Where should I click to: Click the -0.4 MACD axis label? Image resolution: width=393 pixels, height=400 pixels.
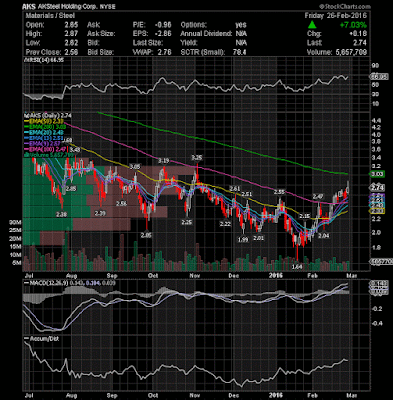pos(377,323)
